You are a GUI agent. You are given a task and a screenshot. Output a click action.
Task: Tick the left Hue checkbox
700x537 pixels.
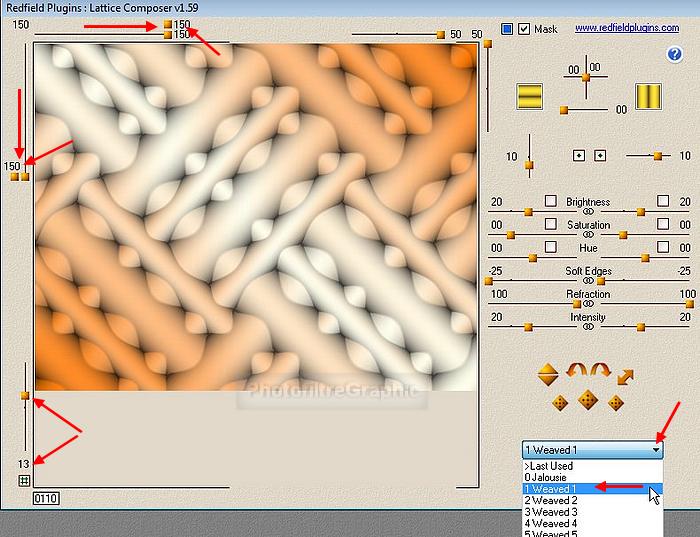tap(550, 247)
